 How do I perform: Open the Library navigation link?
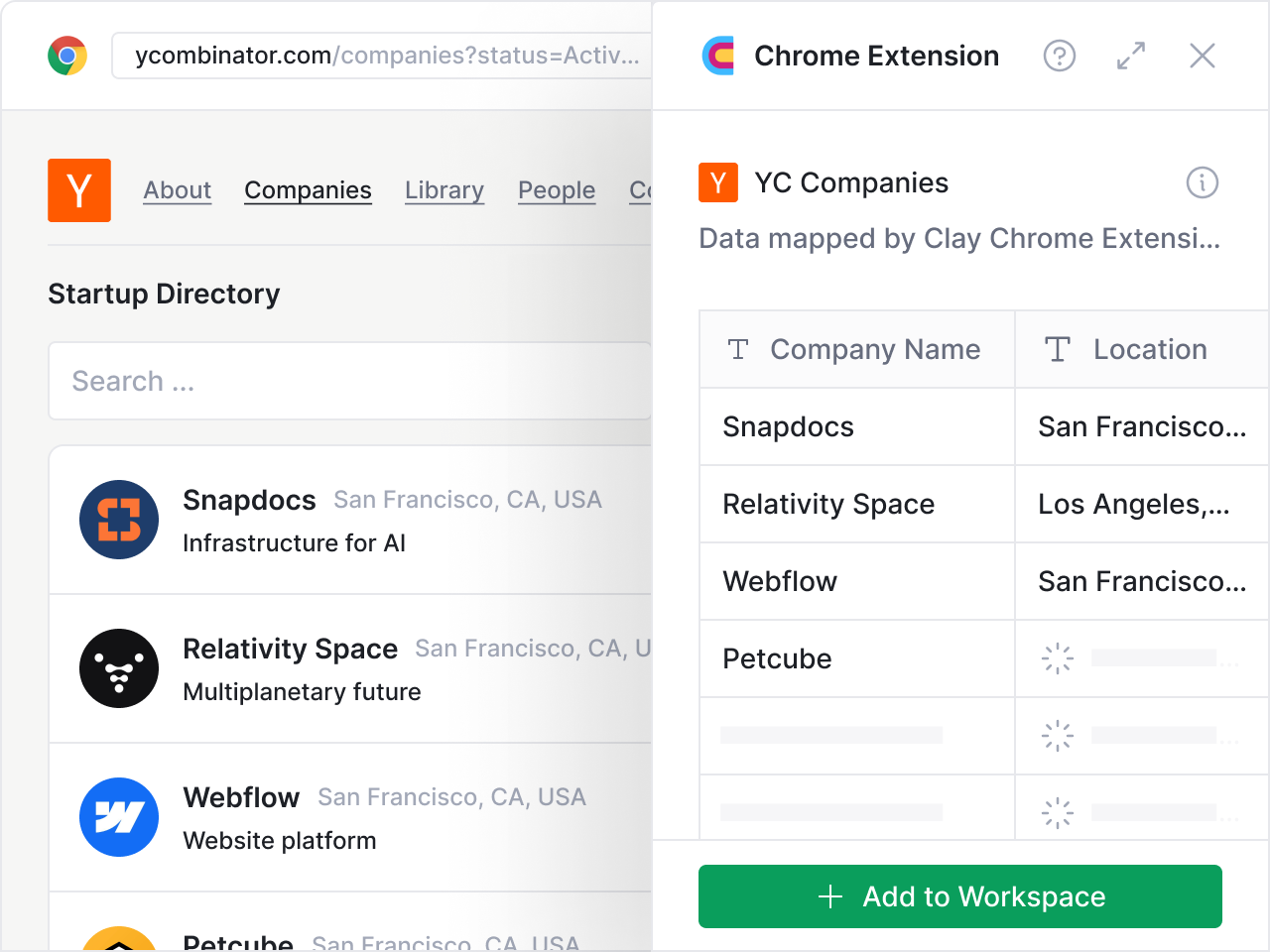[x=444, y=190]
